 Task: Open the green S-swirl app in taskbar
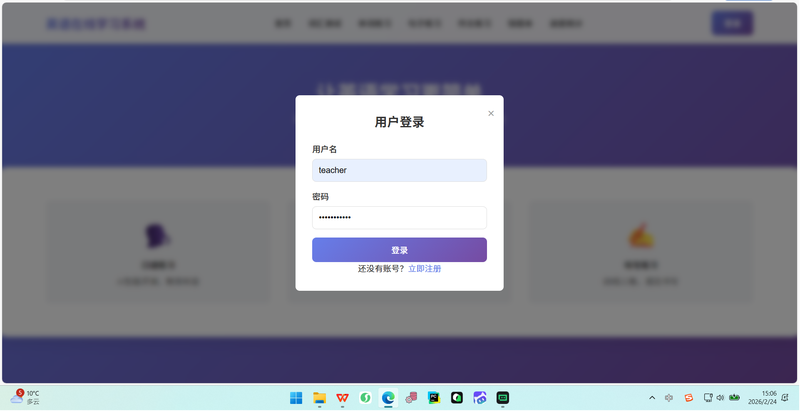(x=365, y=398)
